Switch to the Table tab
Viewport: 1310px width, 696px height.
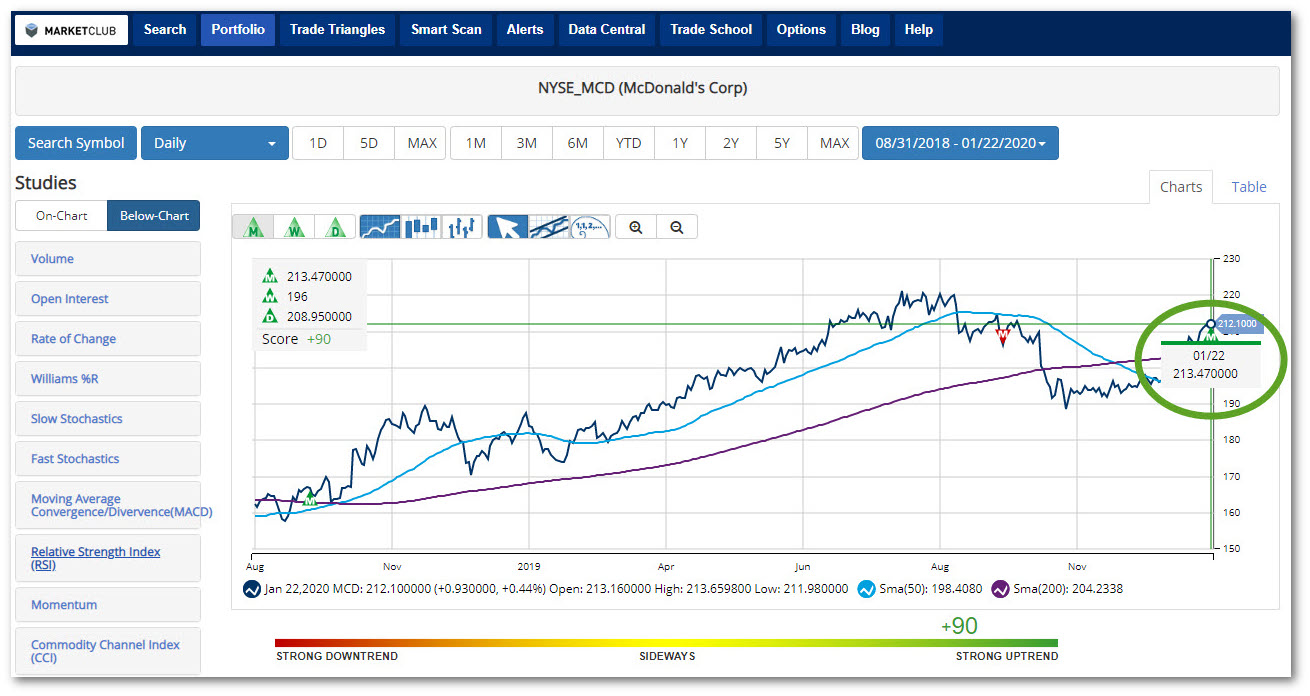1249,187
